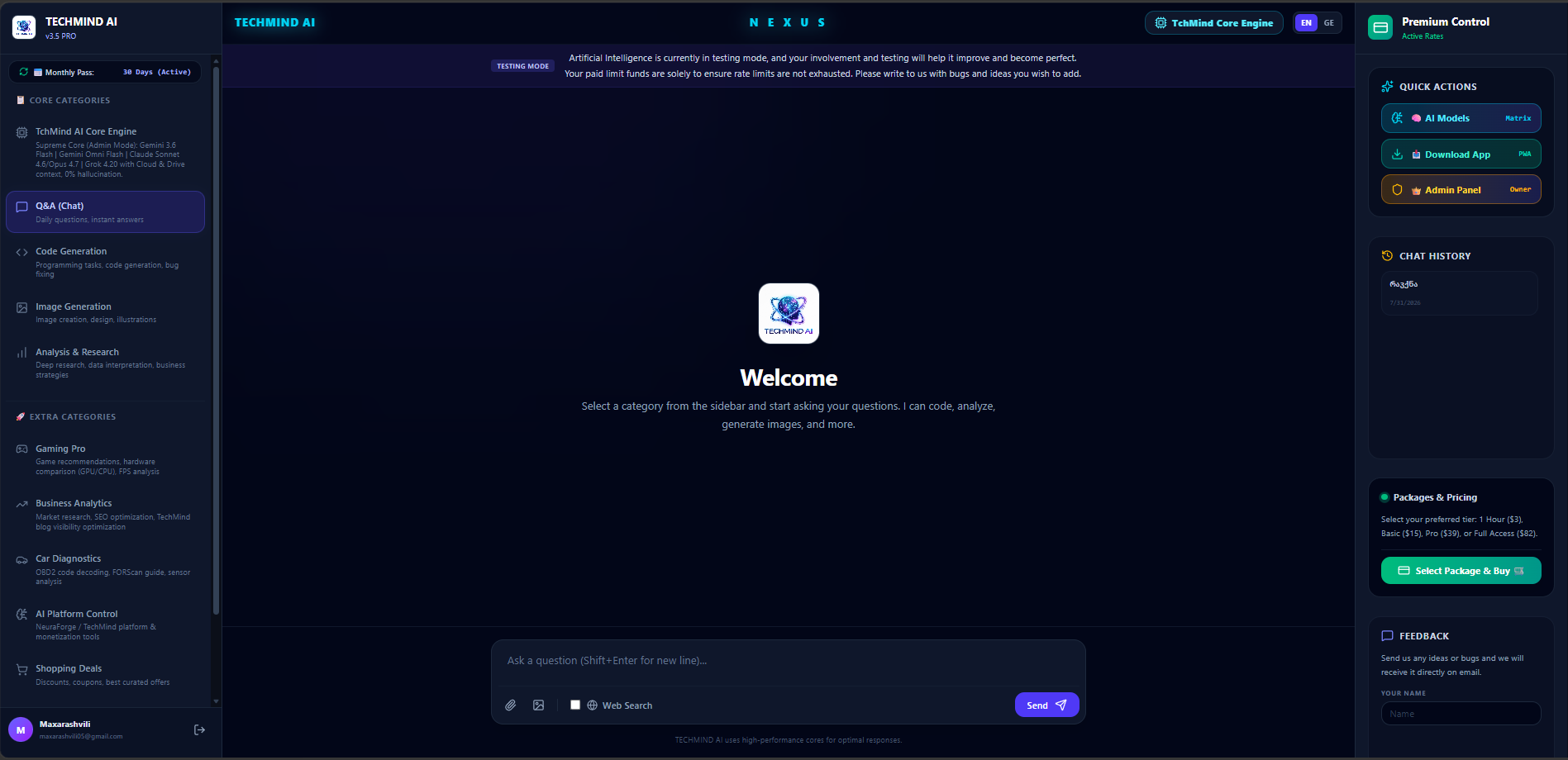The width and height of the screenshot is (1568, 760).
Task: Open the chat history entry "რავქნა"
Action: coord(1459,293)
